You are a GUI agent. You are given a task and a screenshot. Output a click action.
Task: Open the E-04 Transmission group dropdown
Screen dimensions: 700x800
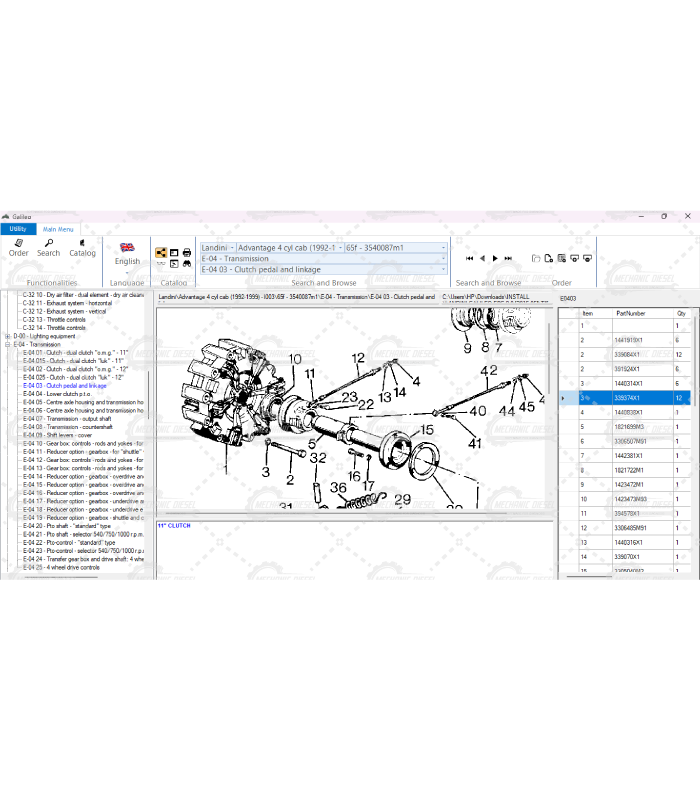[443, 258]
